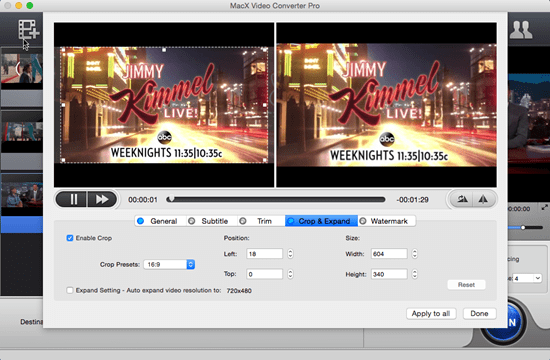This screenshot has width=550, height=360.
Task: Open the users icon in main window
Action: (x=521, y=30)
